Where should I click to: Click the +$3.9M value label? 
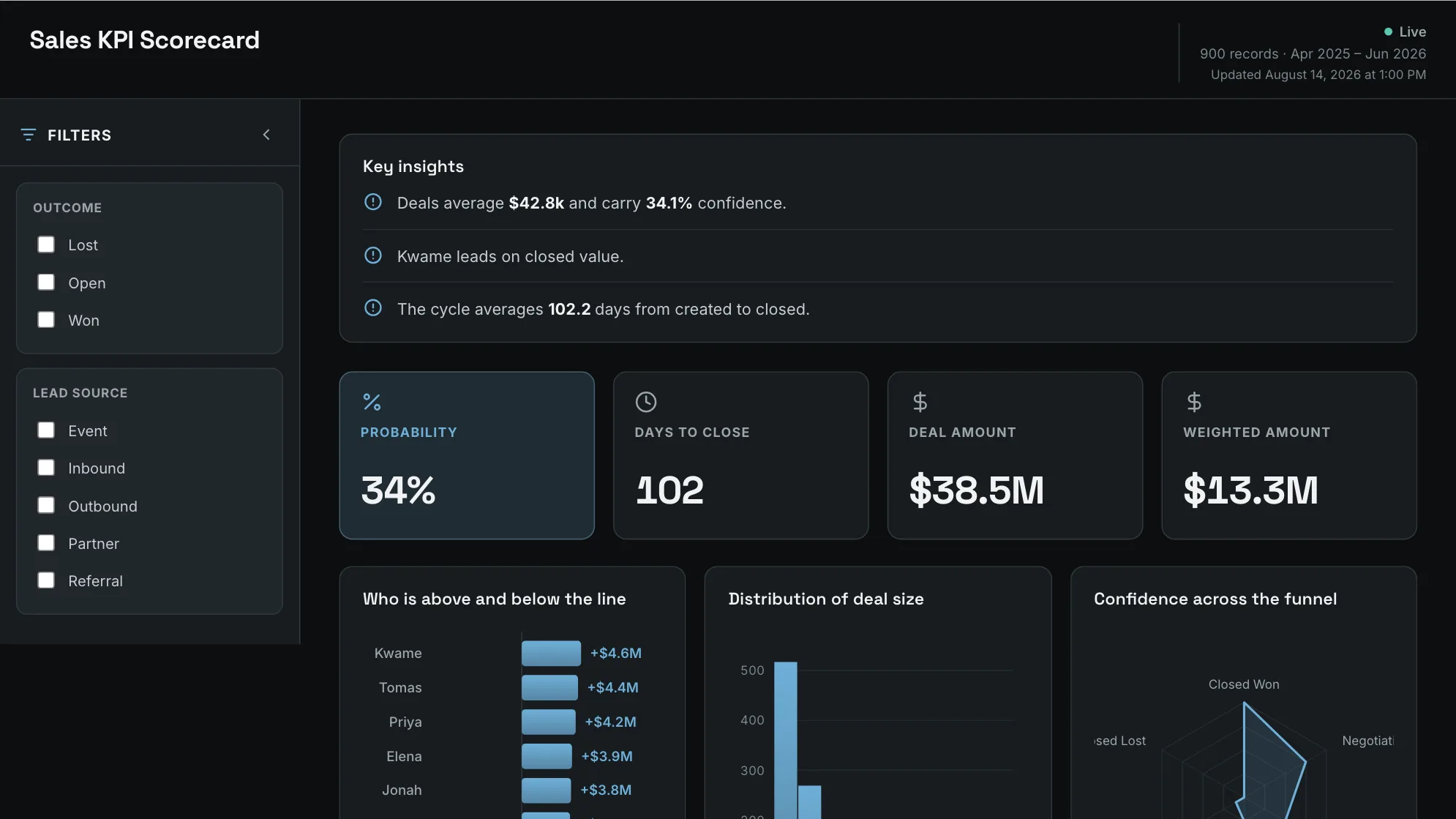tap(607, 756)
